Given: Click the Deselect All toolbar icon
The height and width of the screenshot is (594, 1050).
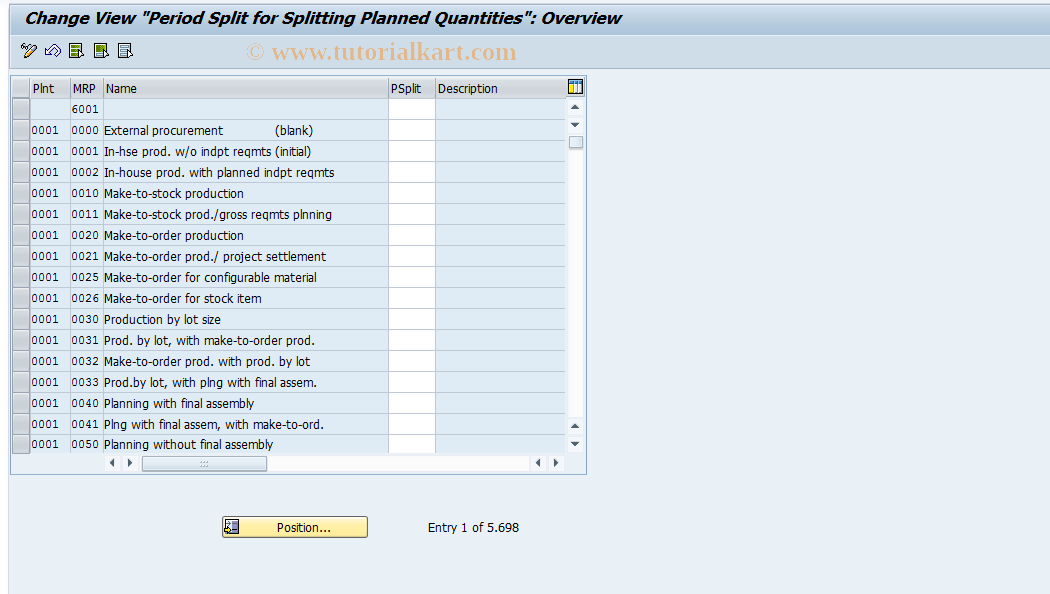Looking at the screenshot, I should (125, 51).
